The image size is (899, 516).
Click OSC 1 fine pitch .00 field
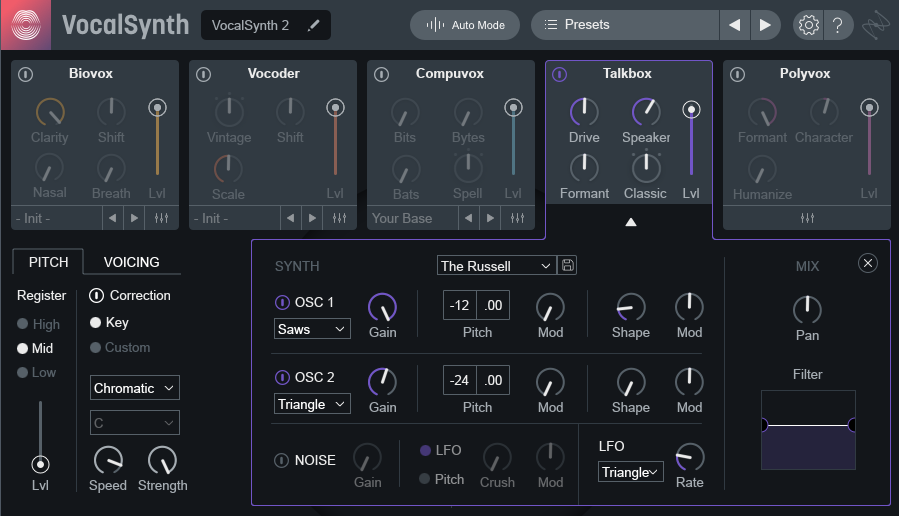pos(493,306)
